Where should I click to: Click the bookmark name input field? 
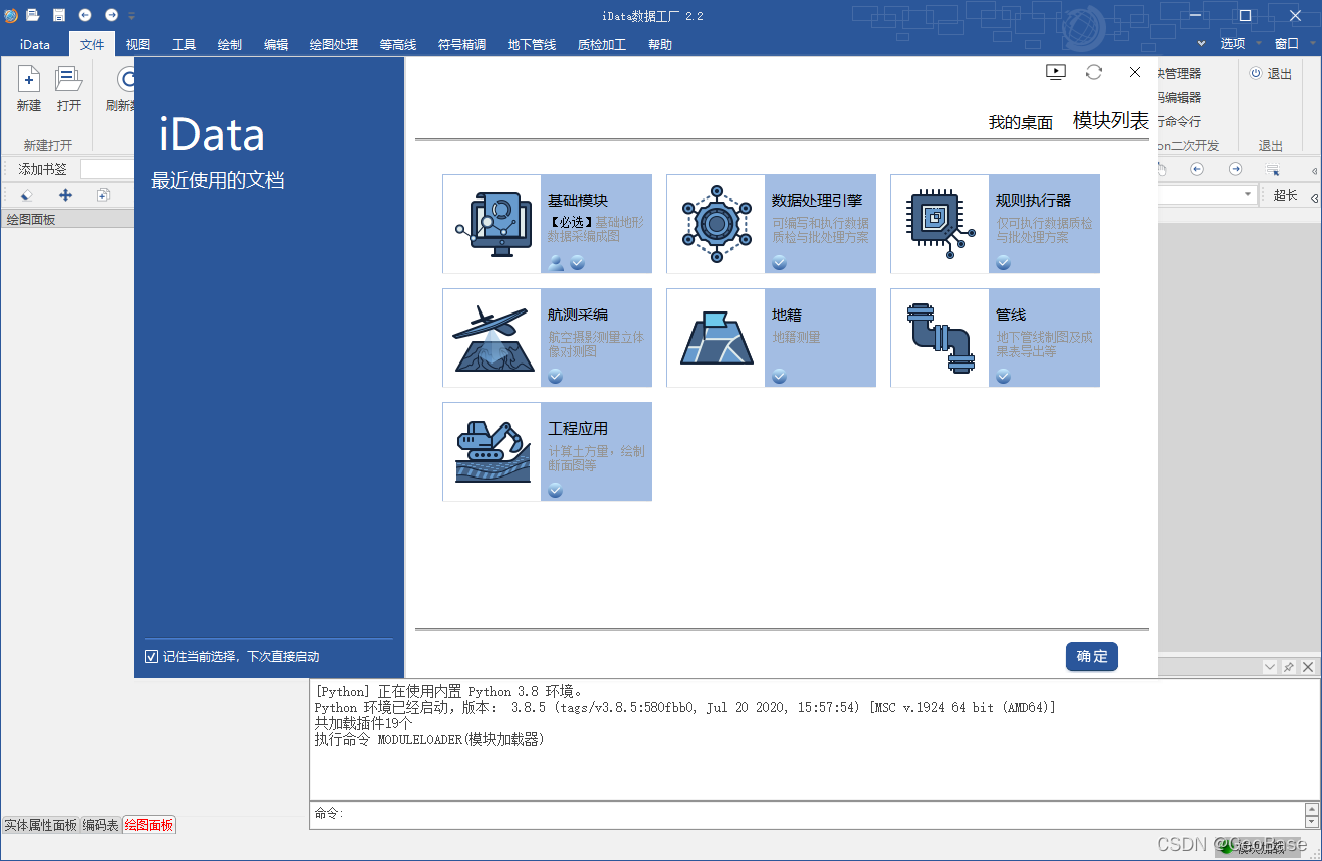(x=107, y=169)
